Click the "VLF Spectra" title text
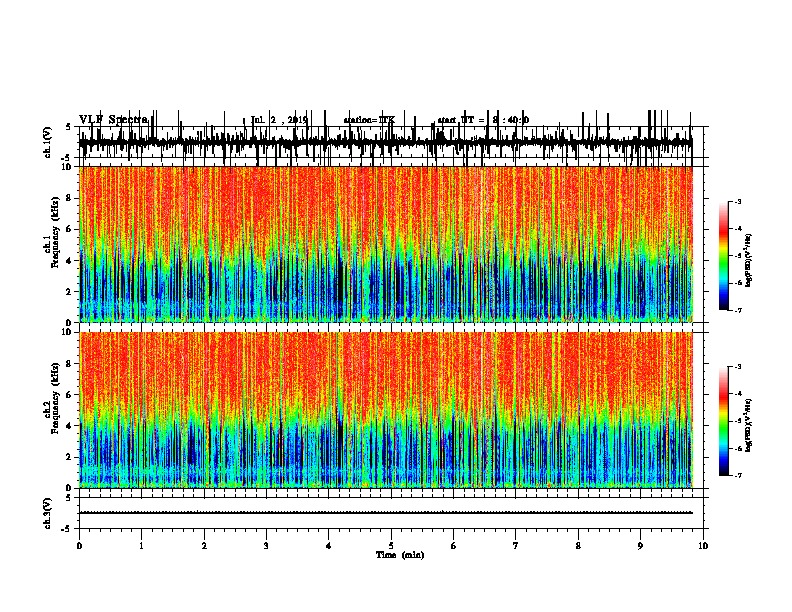Viewport: 792px width, 612px height. [x=114, y=120]
